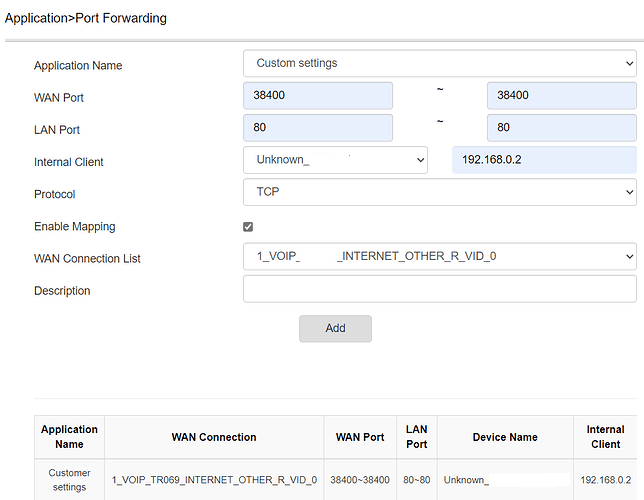Open the Application Name dropdown

(439, 63)
